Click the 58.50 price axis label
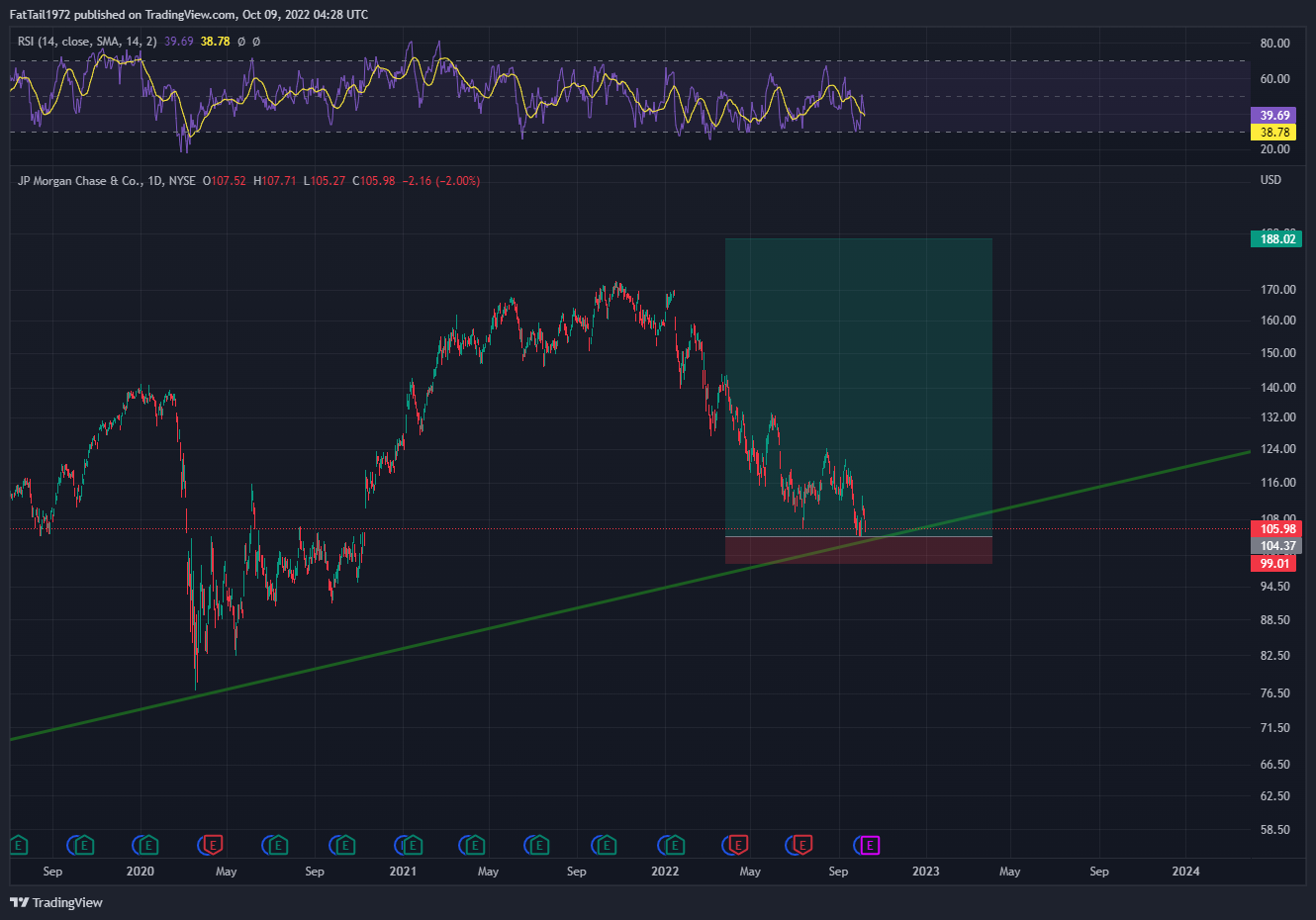The image size is (1316, 920). pos(1274,830)
